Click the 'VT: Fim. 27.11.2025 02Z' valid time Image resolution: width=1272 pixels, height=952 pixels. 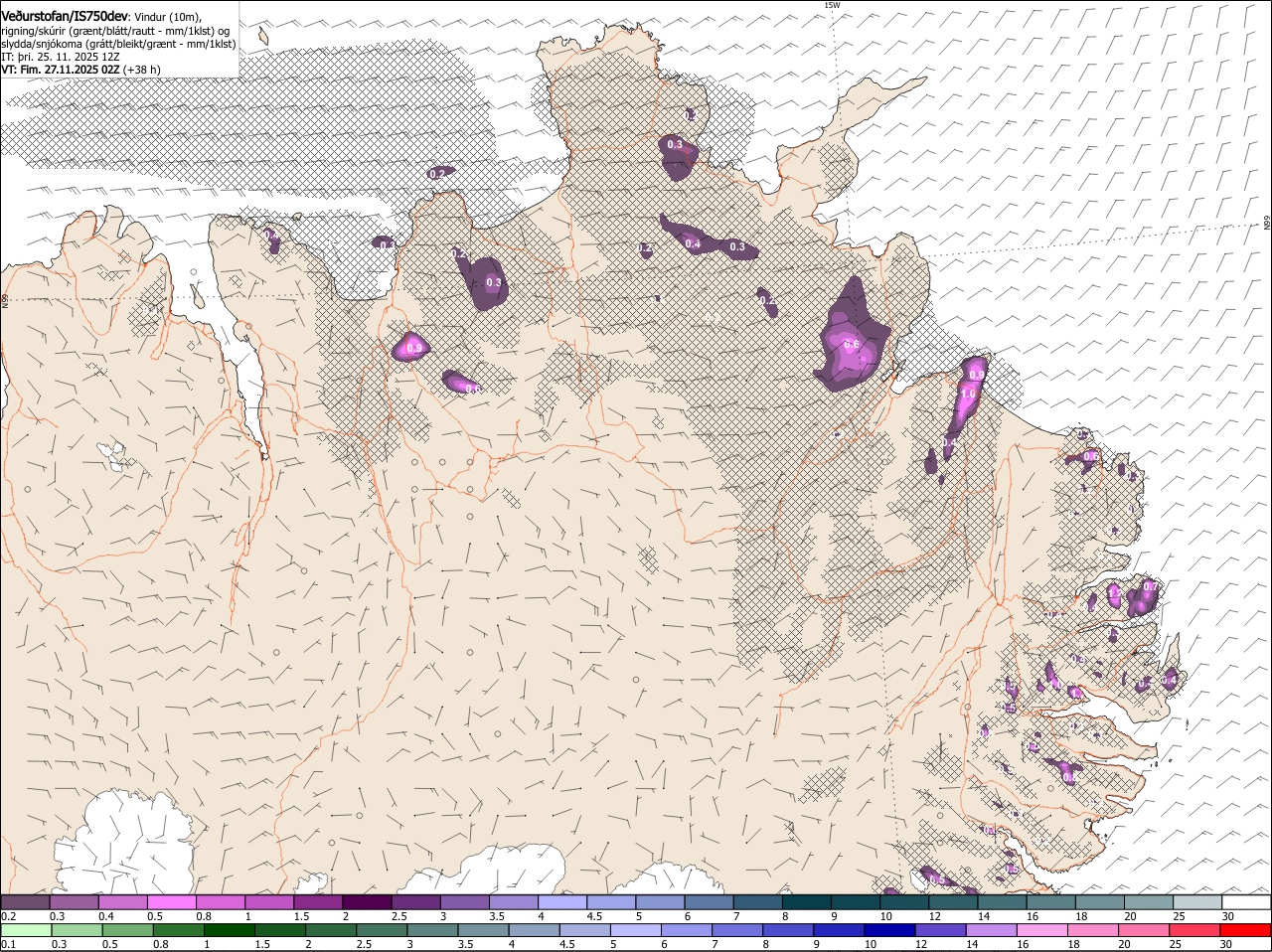click(x=61, y=70)
